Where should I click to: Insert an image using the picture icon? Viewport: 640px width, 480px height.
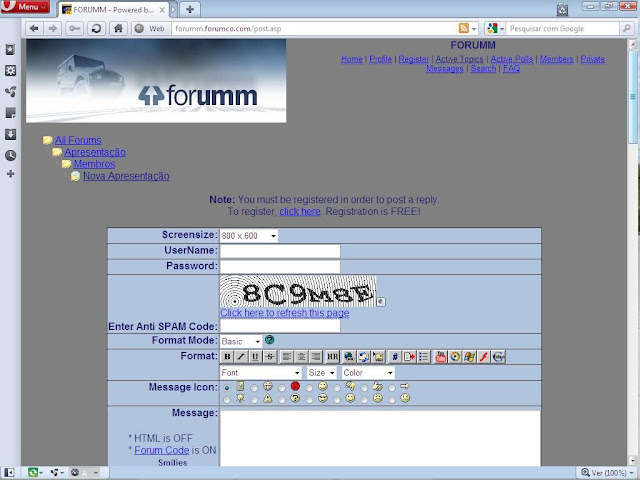coord(378,357)
